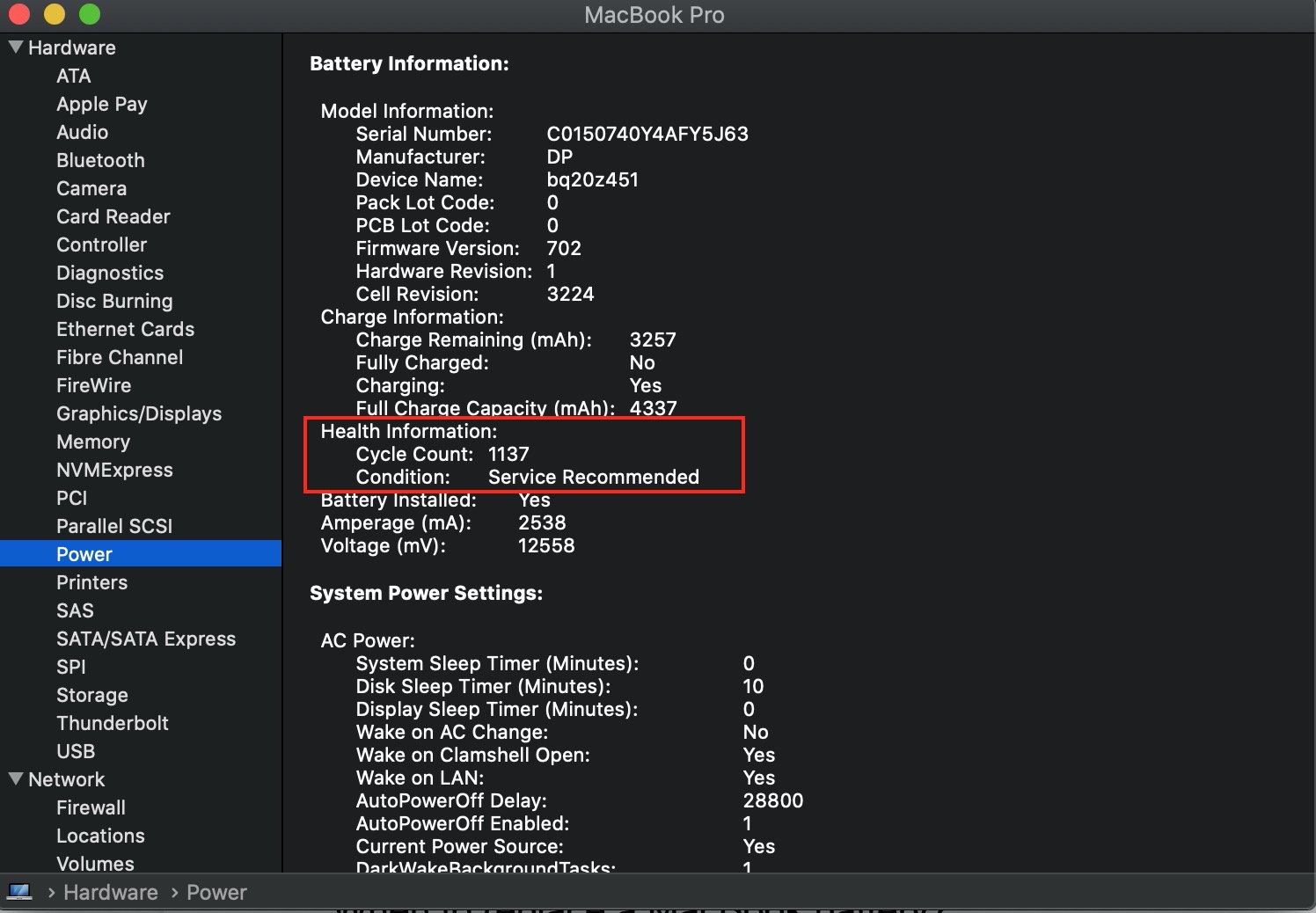The height and width of the screenshot is (913, 1316).
Task: Select Firewall under Network
Action: 91,807
